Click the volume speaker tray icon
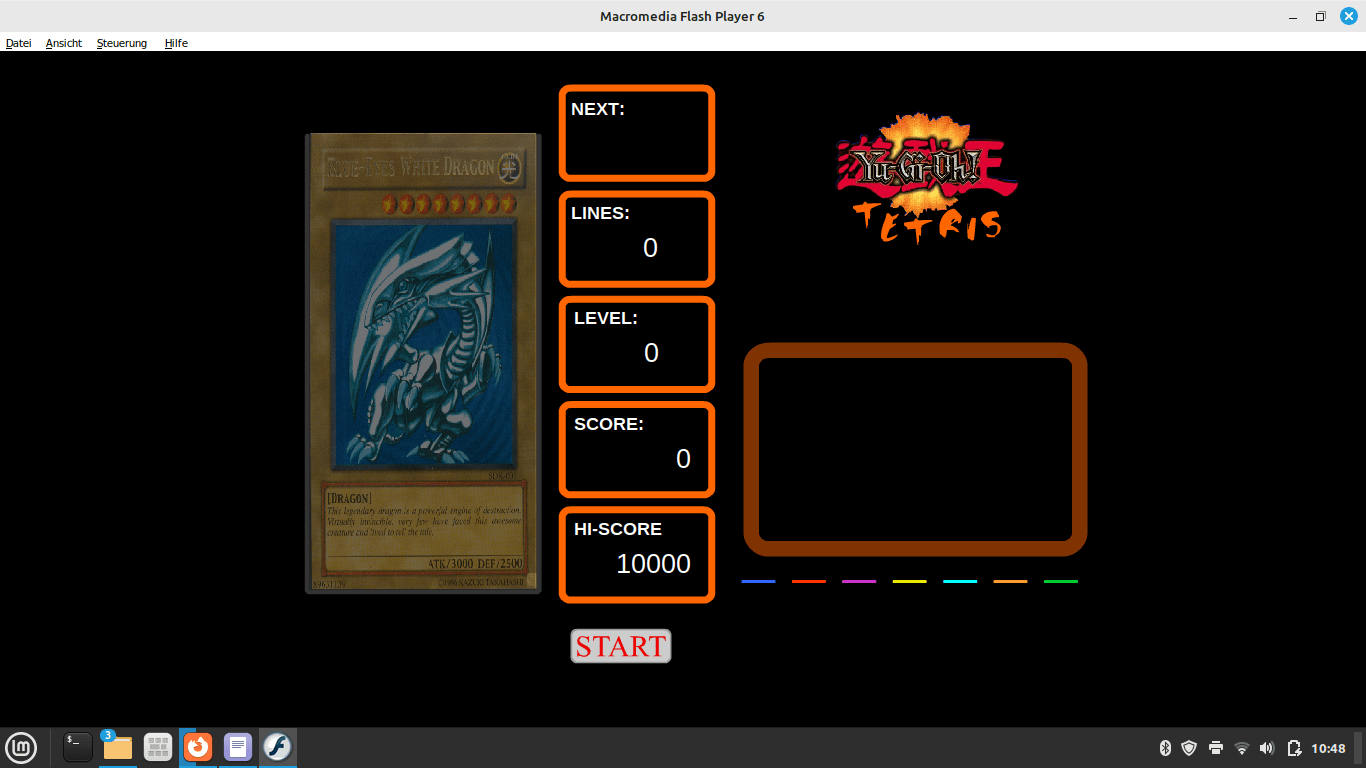1366x768 pixels. click(x=1267, y=748)
